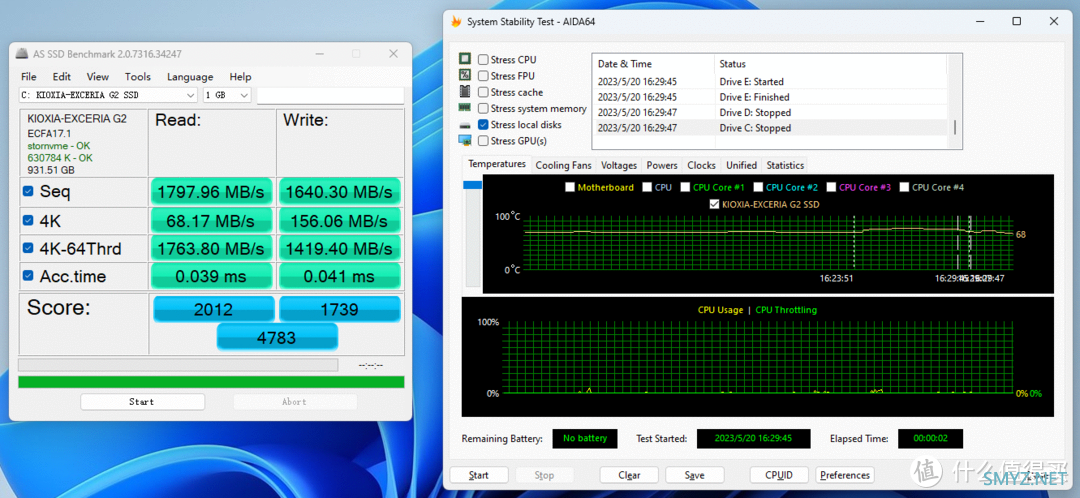Open the 1 GB test size dropdown
The width and height of the screenshot is (1080, 498).
coord(227,95)
